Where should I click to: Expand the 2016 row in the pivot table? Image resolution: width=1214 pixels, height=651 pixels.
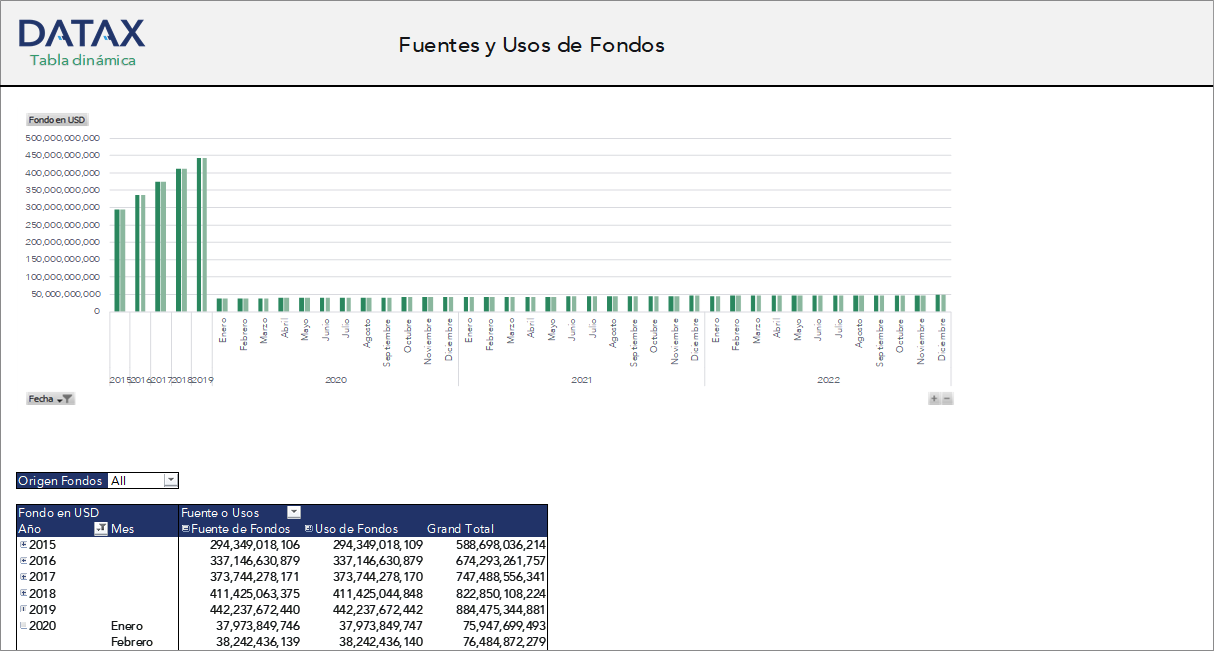click(x=22, y=560)
